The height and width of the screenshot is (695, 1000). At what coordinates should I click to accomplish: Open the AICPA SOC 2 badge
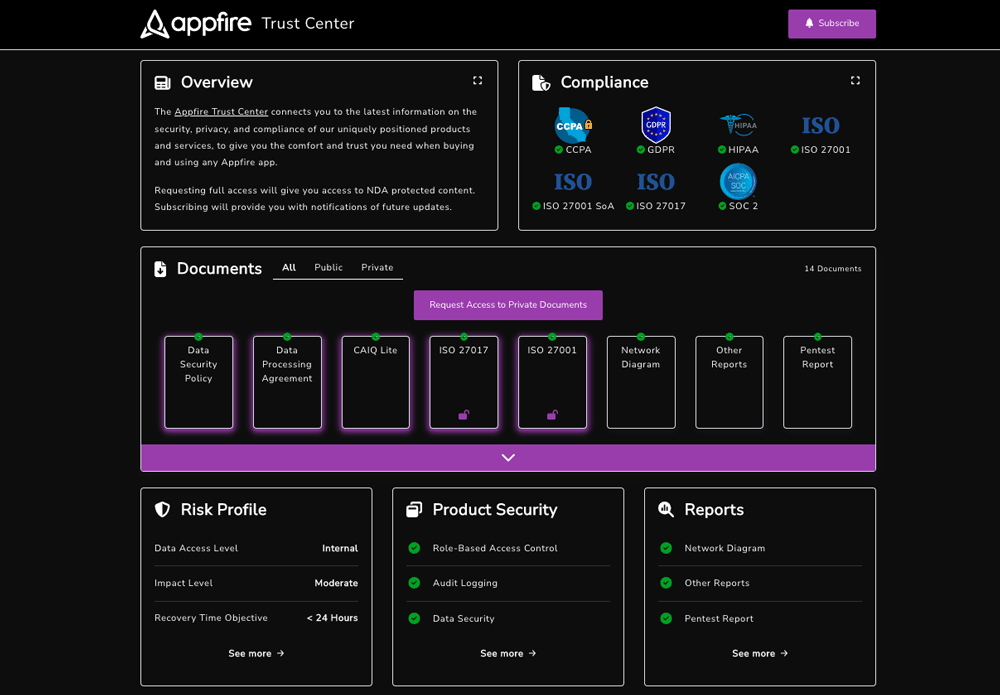pyautogui.click(x=738, y=182)
